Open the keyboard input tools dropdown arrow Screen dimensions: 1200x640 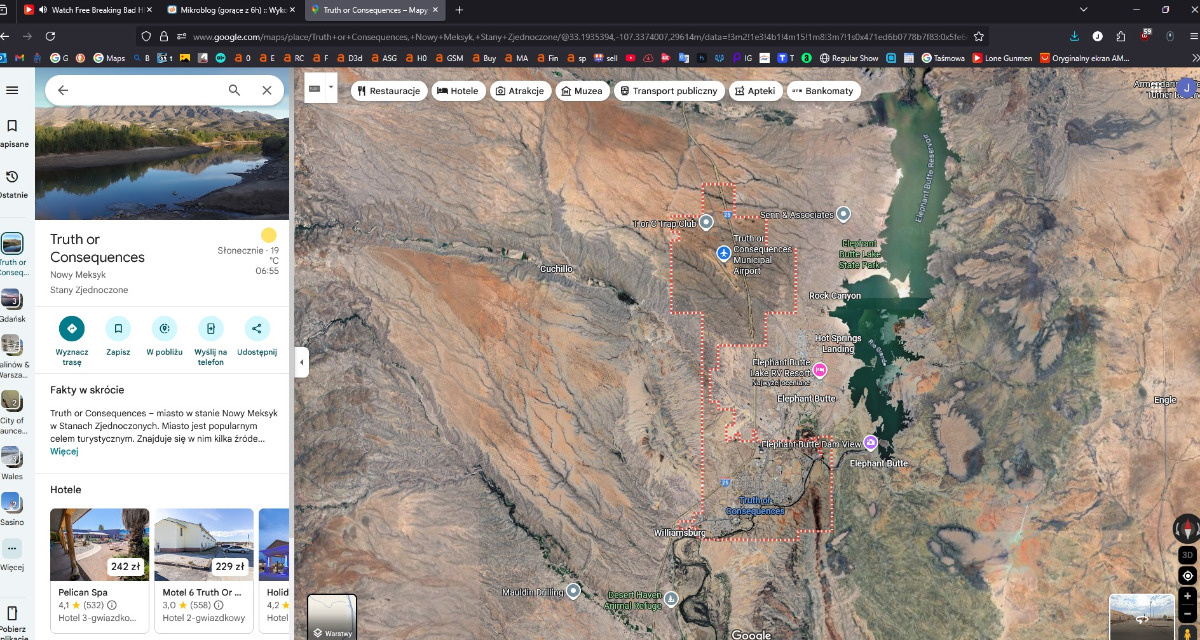331,88
